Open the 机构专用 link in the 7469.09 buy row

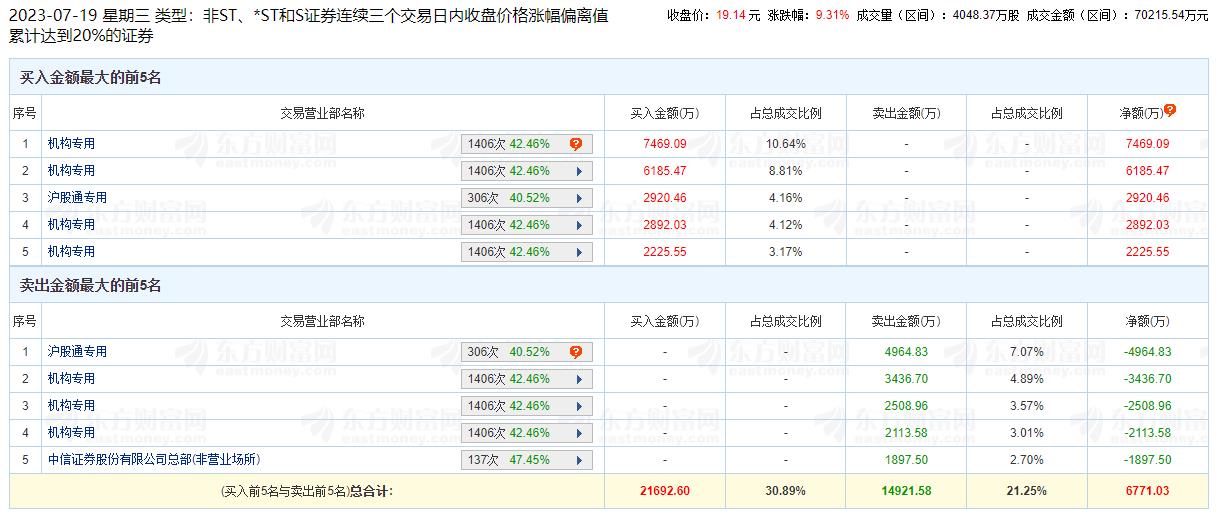71,144
